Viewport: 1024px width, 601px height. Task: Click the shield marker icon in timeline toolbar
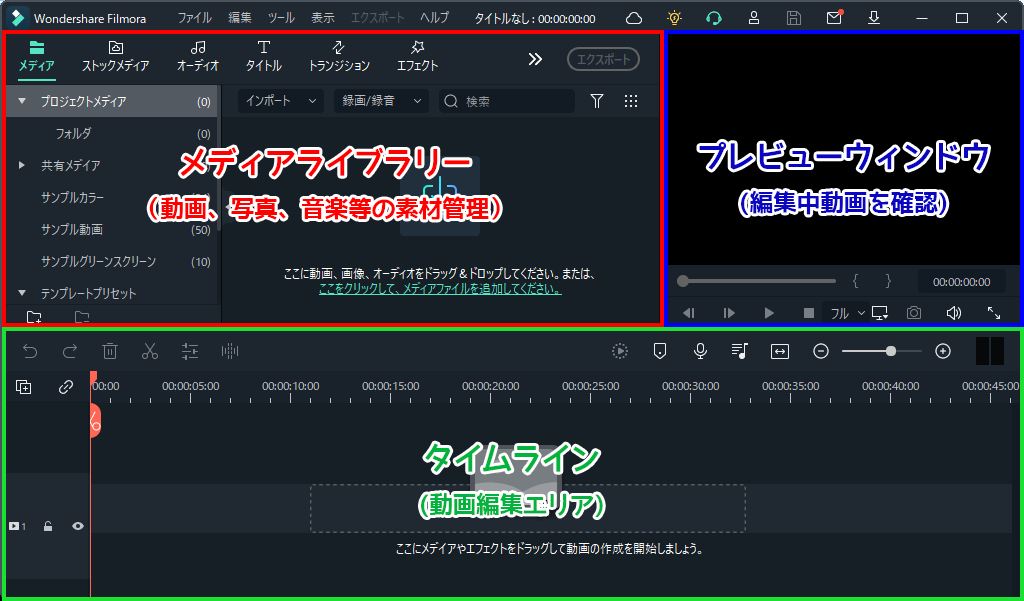660,351
